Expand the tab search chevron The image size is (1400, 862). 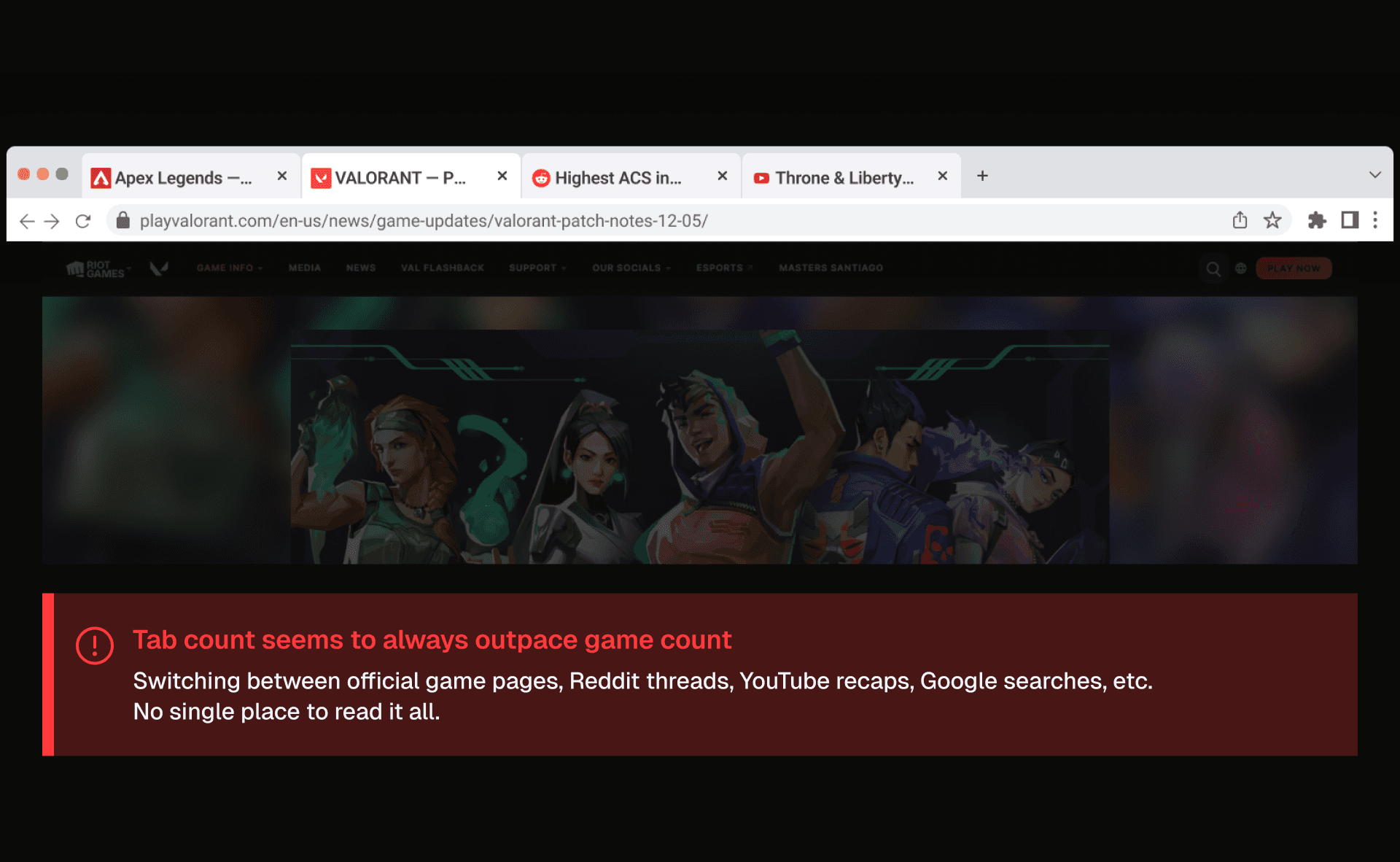coord(1374,175)
